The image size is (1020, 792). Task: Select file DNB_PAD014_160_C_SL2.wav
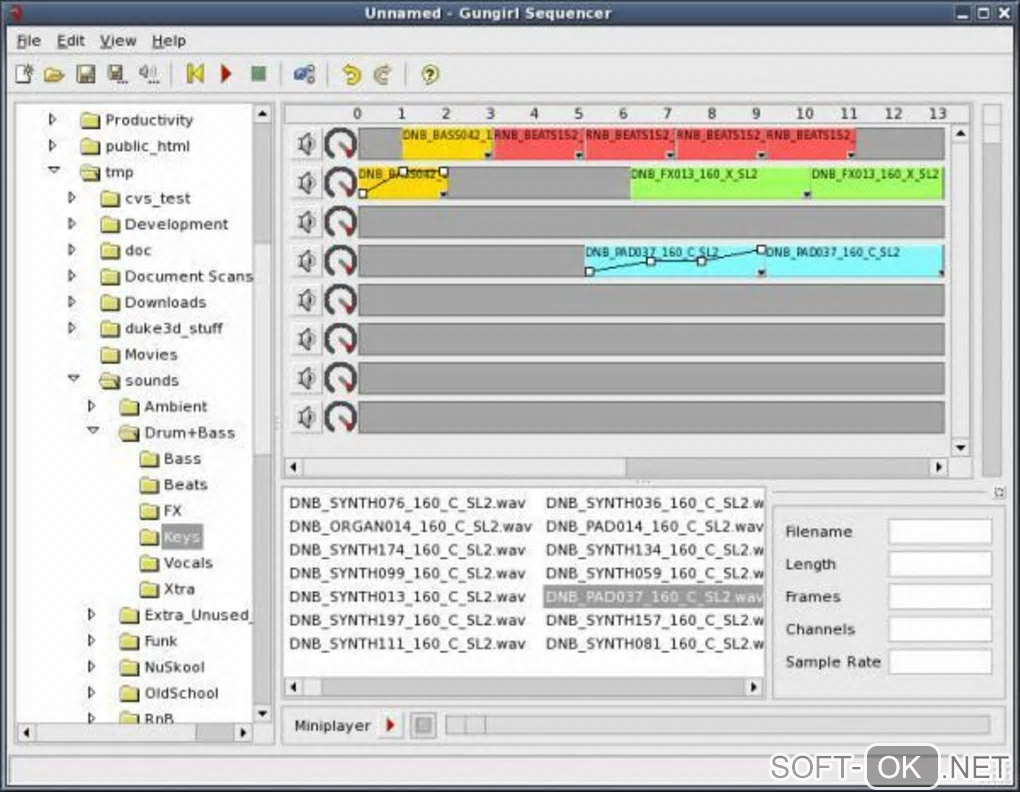pos(654,527)
